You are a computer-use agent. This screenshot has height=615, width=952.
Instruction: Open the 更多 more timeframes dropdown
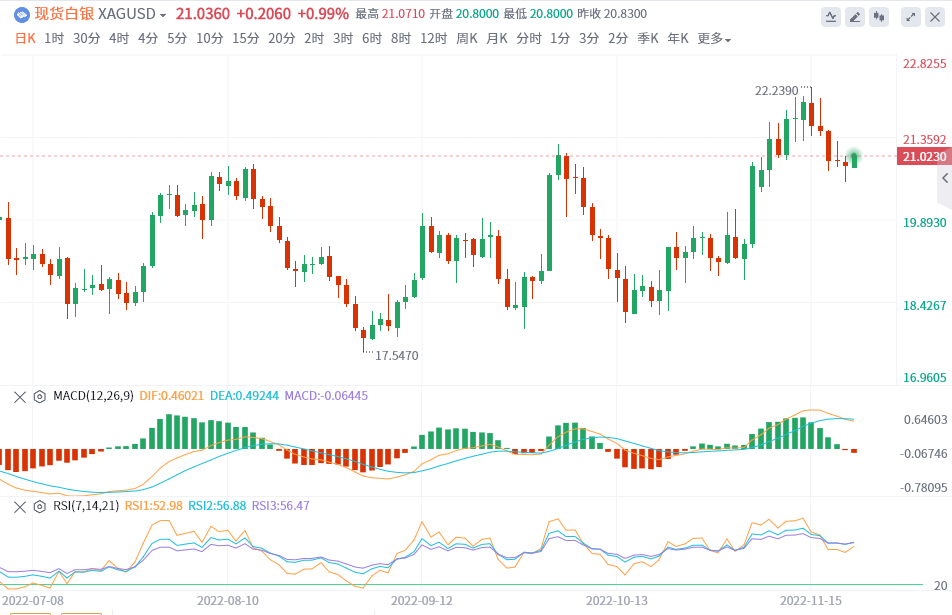click(x=714, y=39)
